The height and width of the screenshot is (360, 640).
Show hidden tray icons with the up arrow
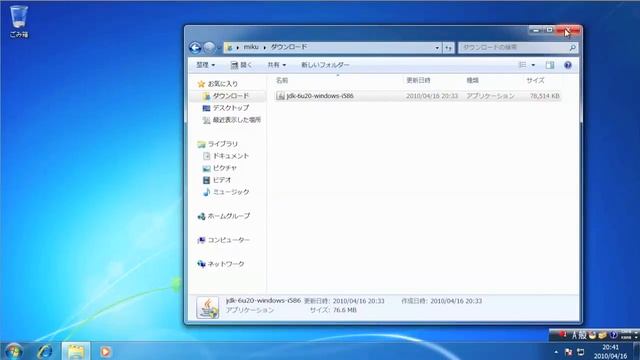click(x=556, y=352)
